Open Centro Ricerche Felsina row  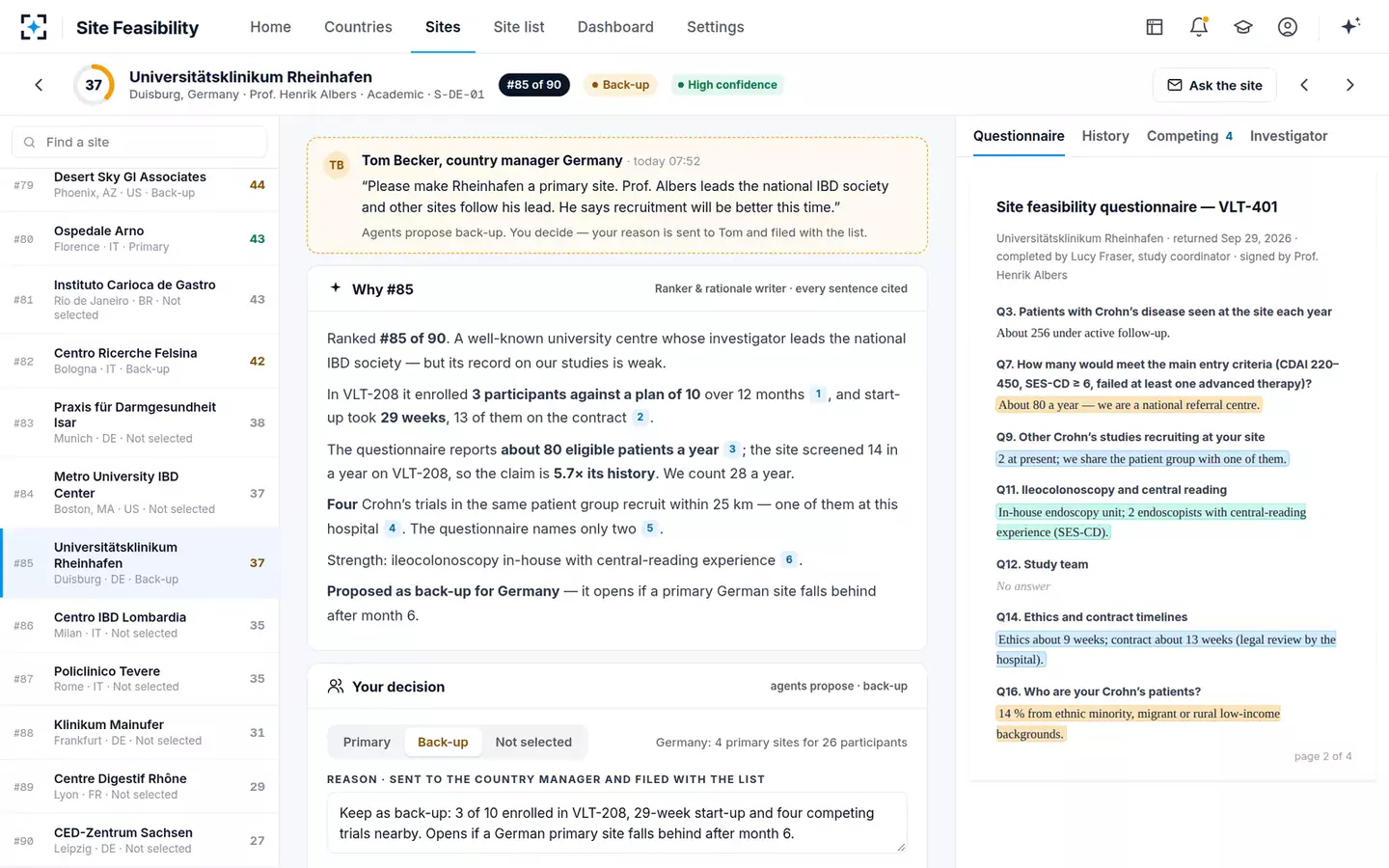140,361
